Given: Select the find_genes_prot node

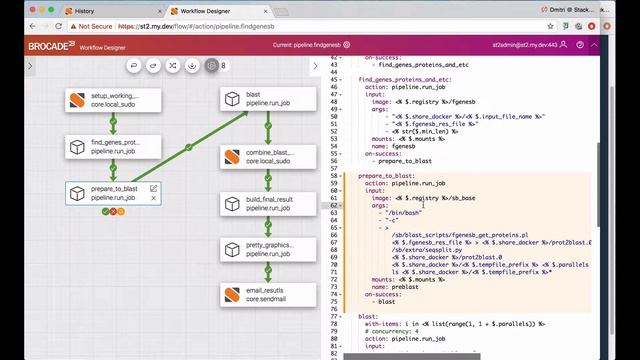Looking at the screenshot, I should tap(113, 147).
